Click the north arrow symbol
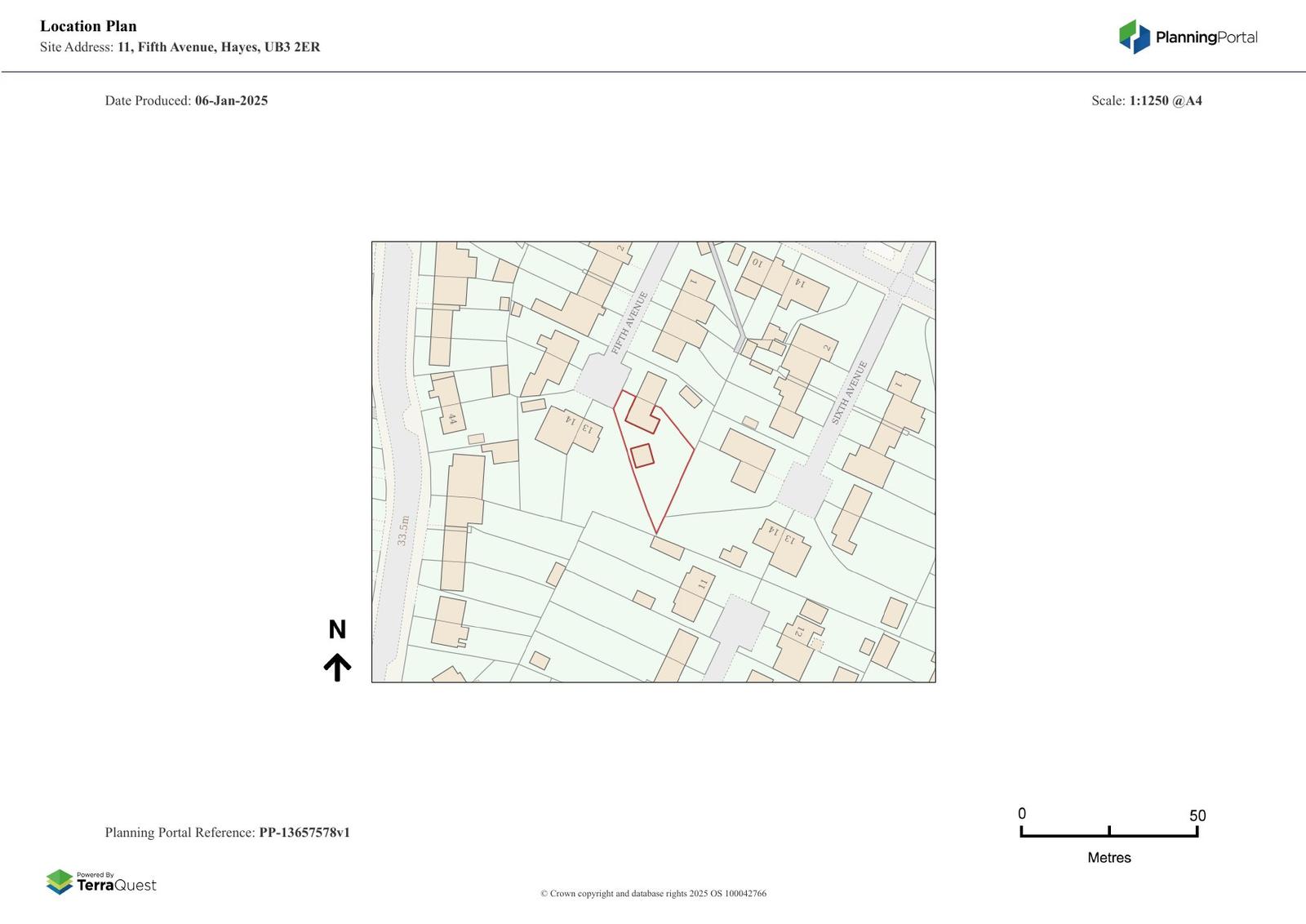 click(337, 667)
